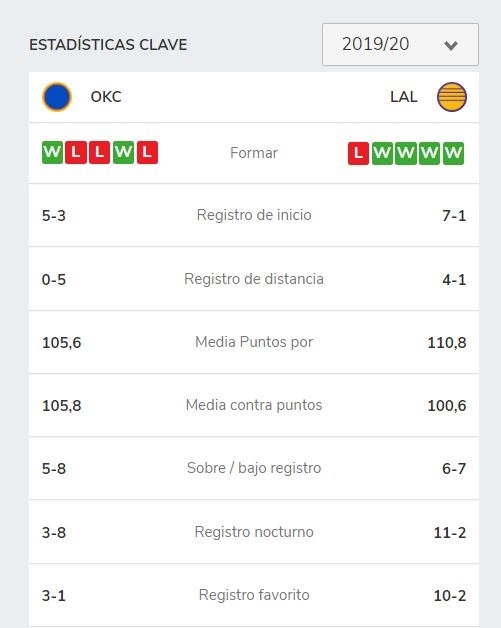Click the Registro de inicio row label
Screen dimensions: 501x628
pyautogui.click(x=254, y=215)
